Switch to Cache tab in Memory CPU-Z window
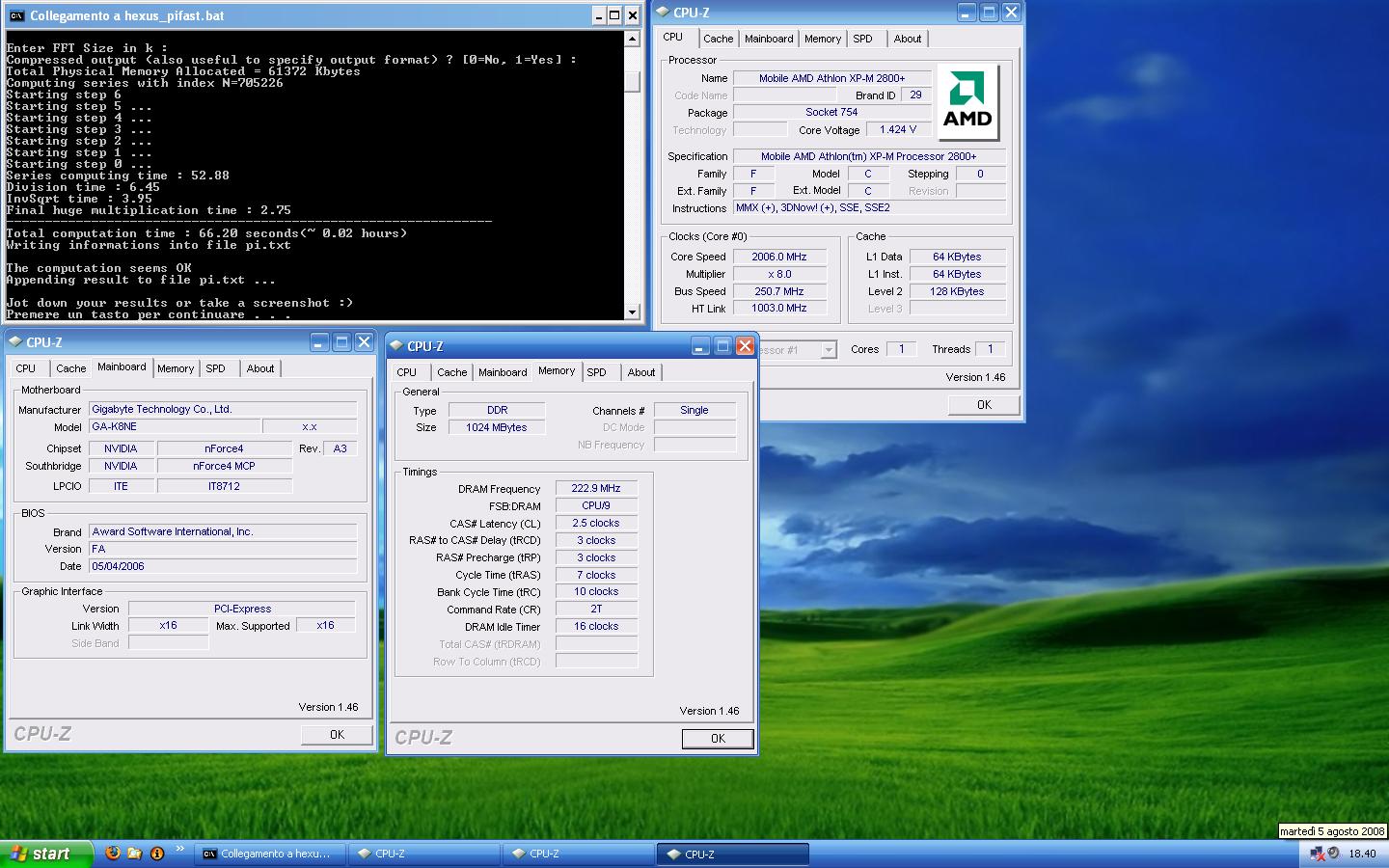 [451, 372]
